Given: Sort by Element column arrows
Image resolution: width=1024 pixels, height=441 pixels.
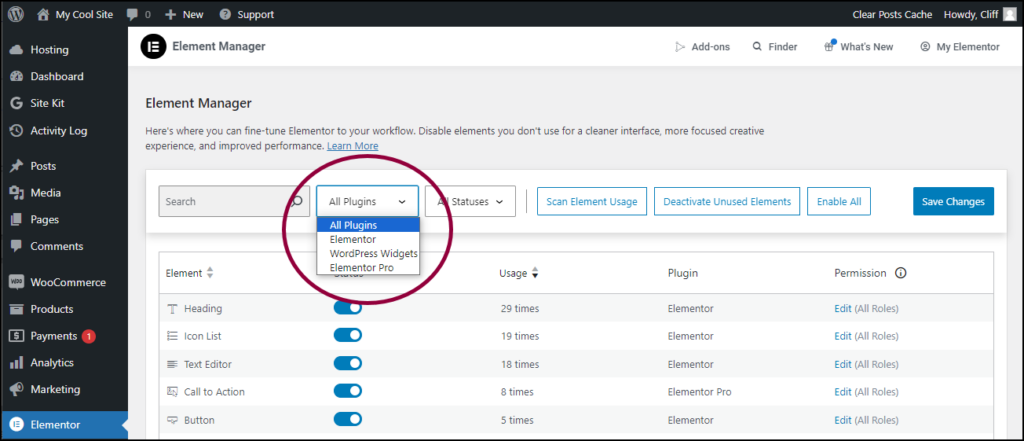Looking at the screenshot, I should coord(210,273).
